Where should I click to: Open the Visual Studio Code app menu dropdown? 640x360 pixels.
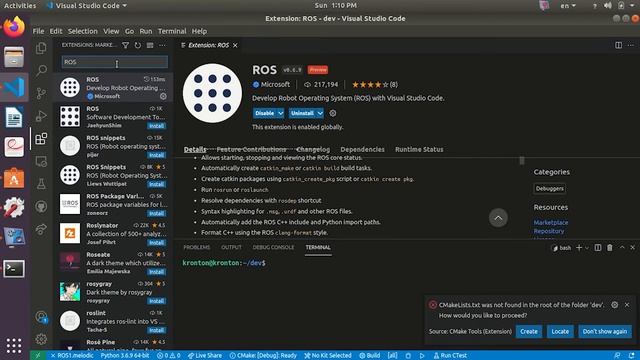87,6
